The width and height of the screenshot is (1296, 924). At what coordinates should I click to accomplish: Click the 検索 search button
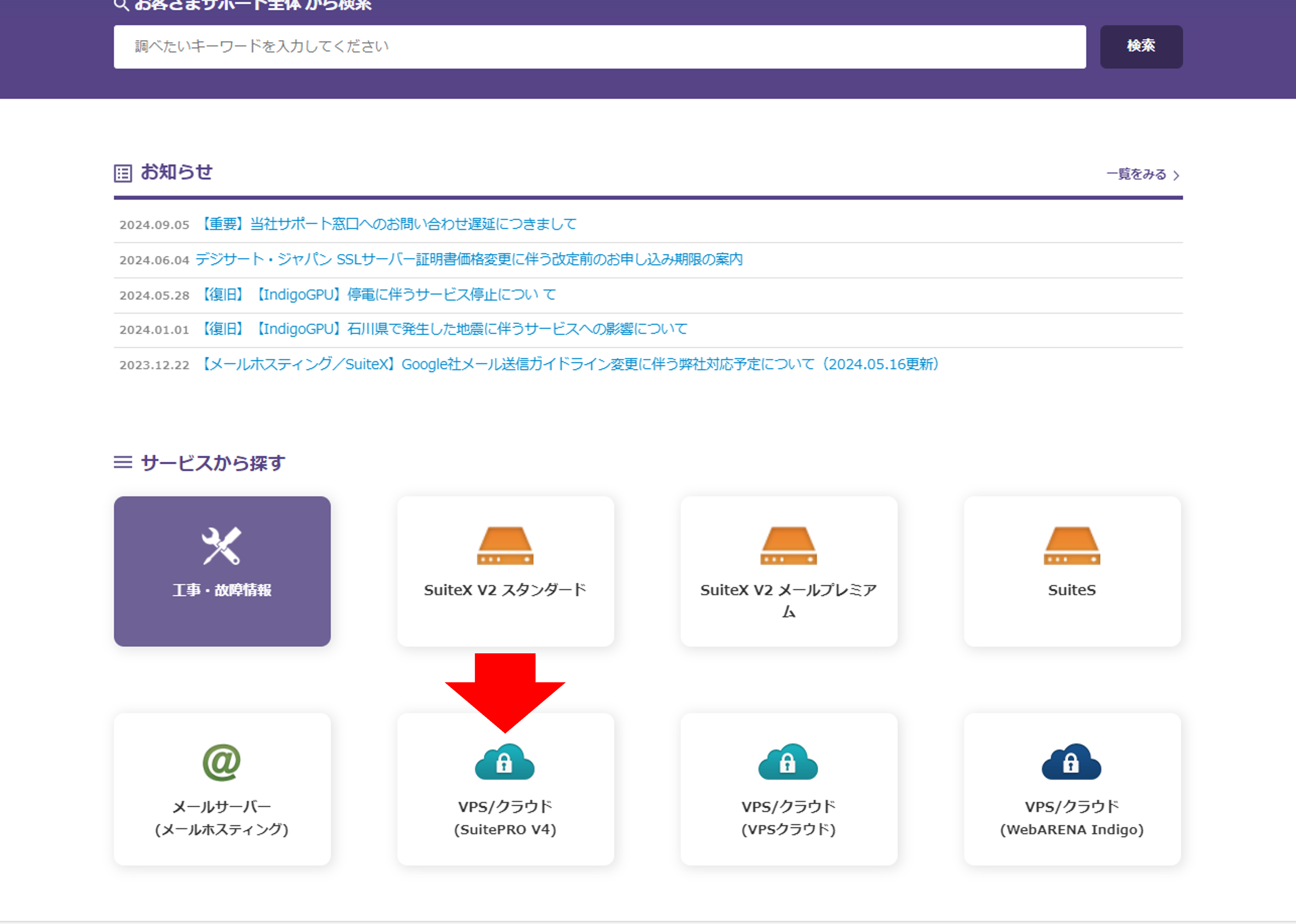(x=1141, y=47)
